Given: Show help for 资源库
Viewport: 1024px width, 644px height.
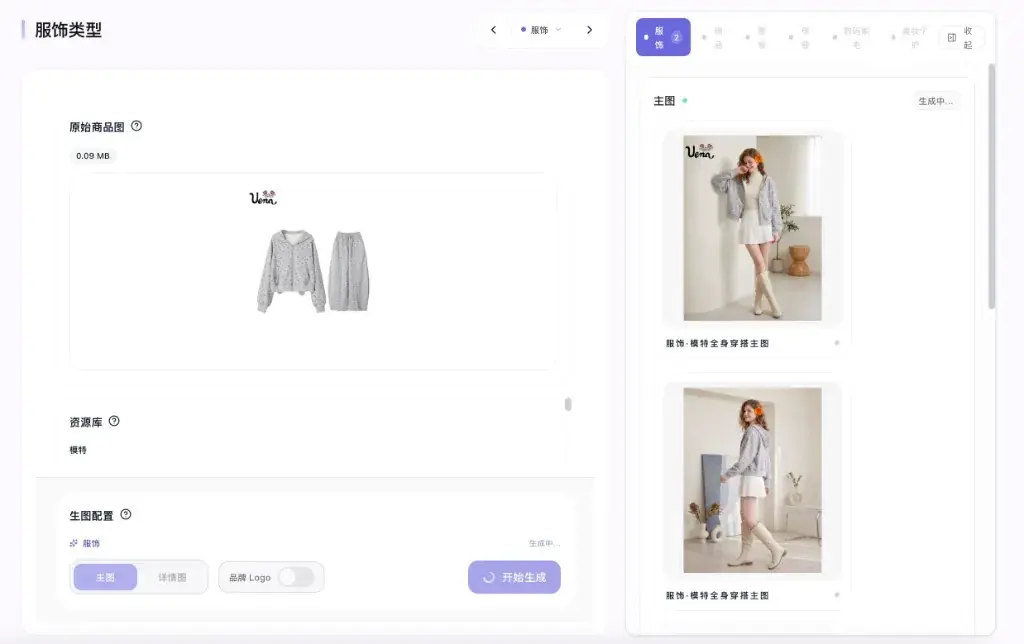Looking at the screenshot, I should (114, 421).
